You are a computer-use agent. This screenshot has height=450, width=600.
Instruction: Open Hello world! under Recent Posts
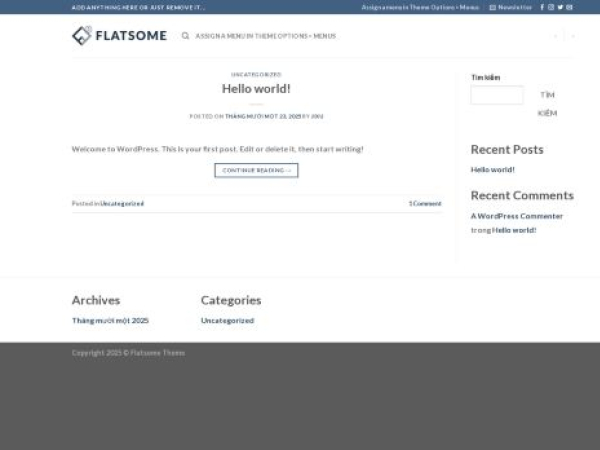[x=493, y=169]
